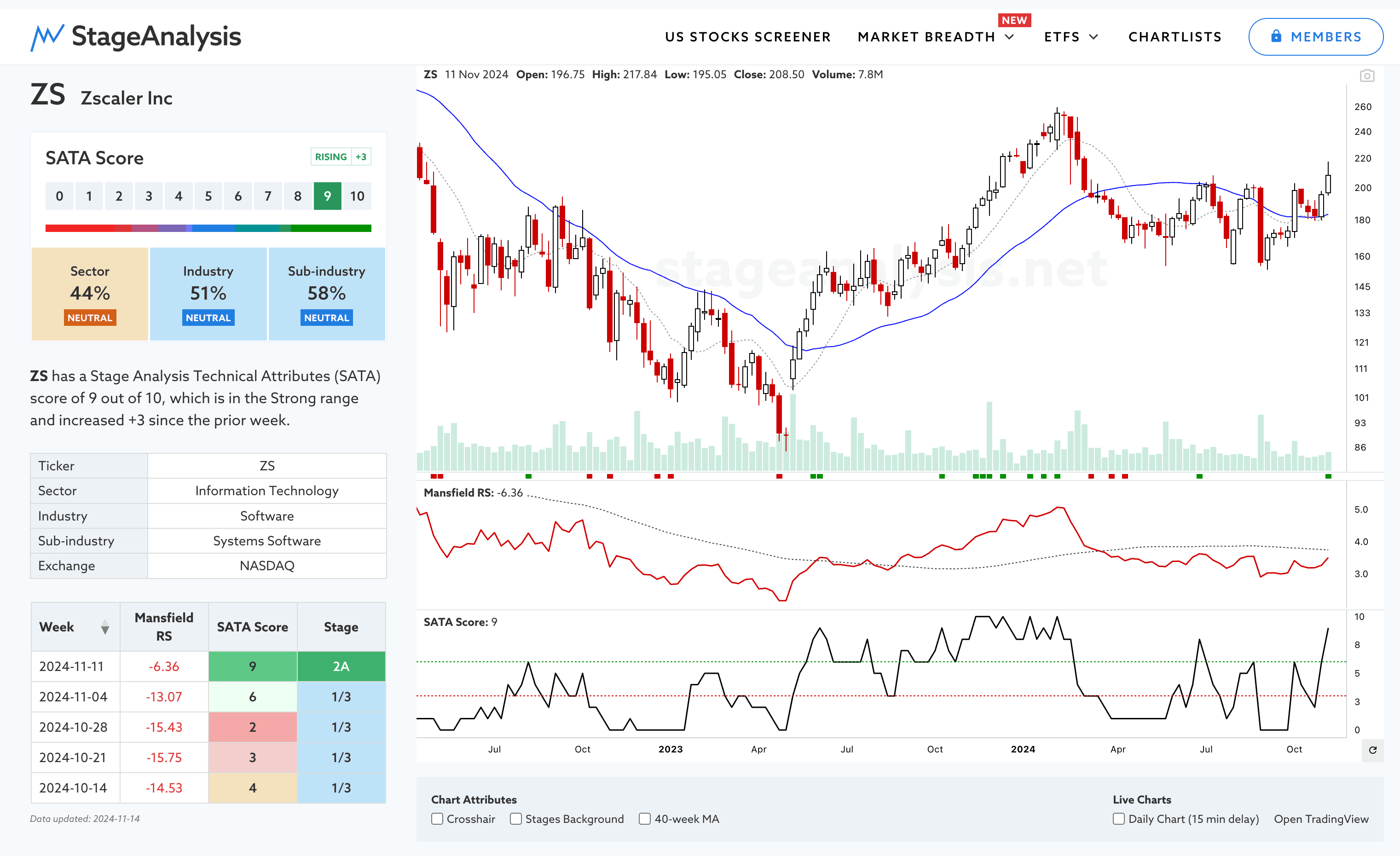Click the Industry 51% Neutral card
1400x856 pixels.
tap(208, 294)
